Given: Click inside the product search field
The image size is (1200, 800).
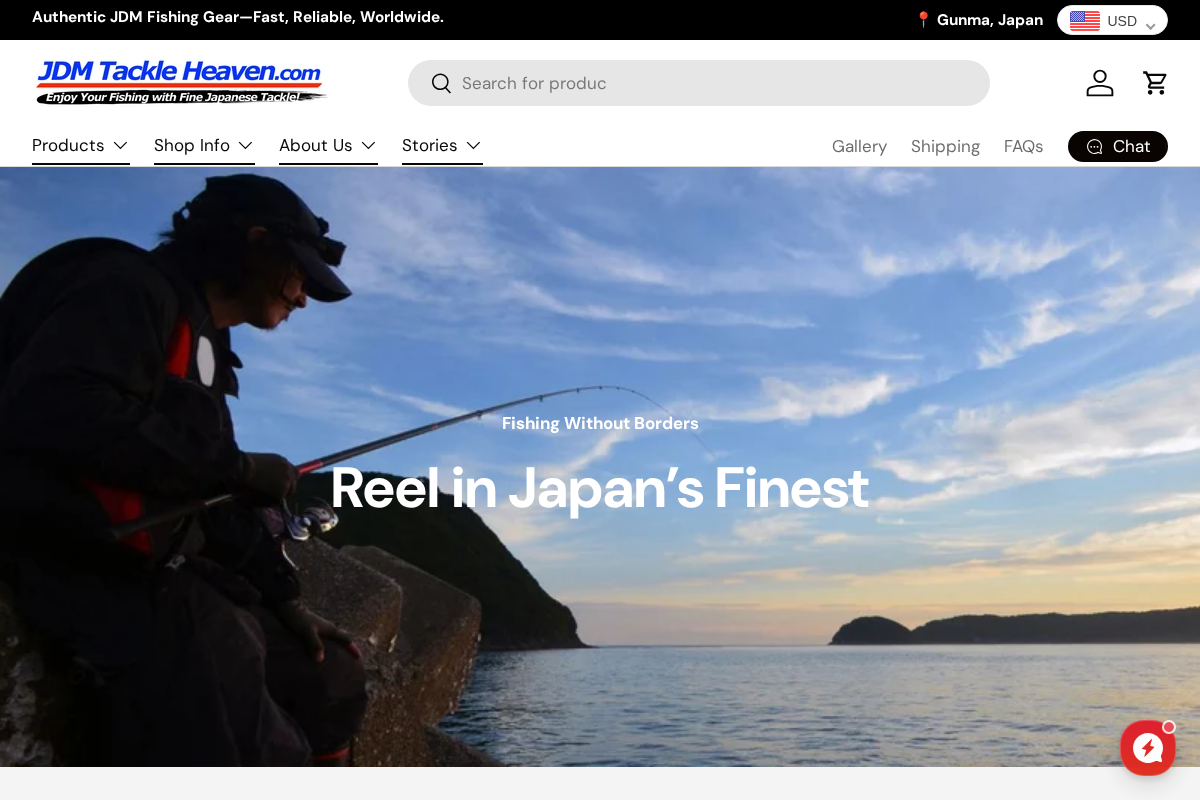Looking at the screenshot, I should point(700,83).
